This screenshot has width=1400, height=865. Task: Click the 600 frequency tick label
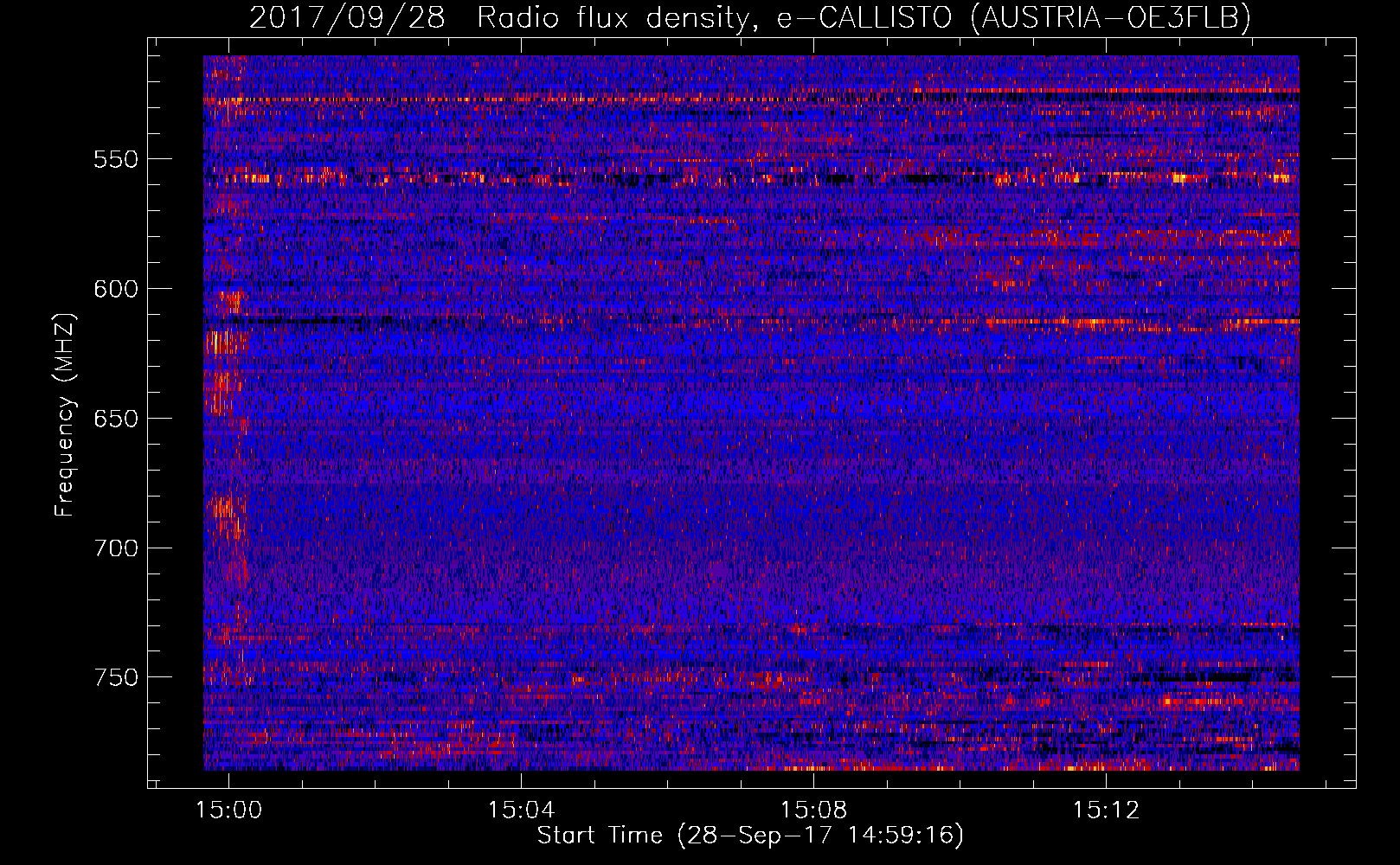click(115, 289)
